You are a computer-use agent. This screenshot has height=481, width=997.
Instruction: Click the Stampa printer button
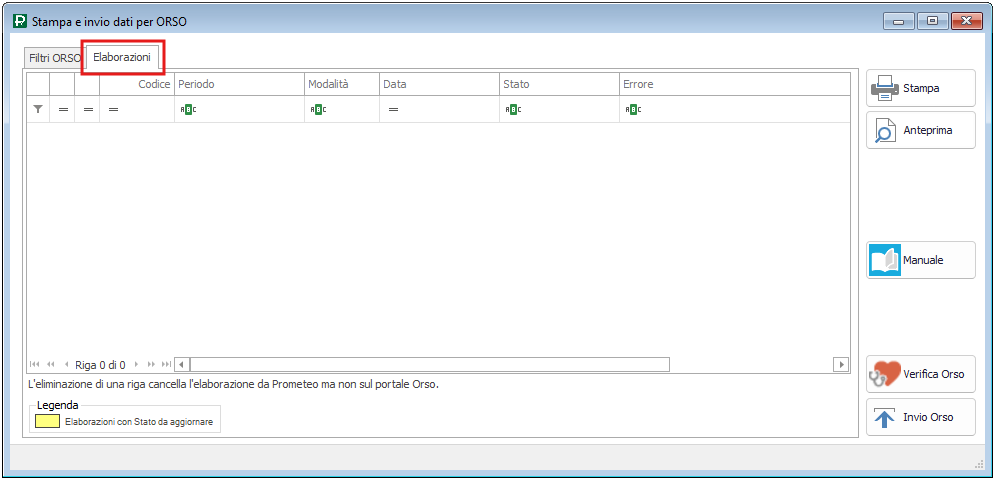pos(920,88)
